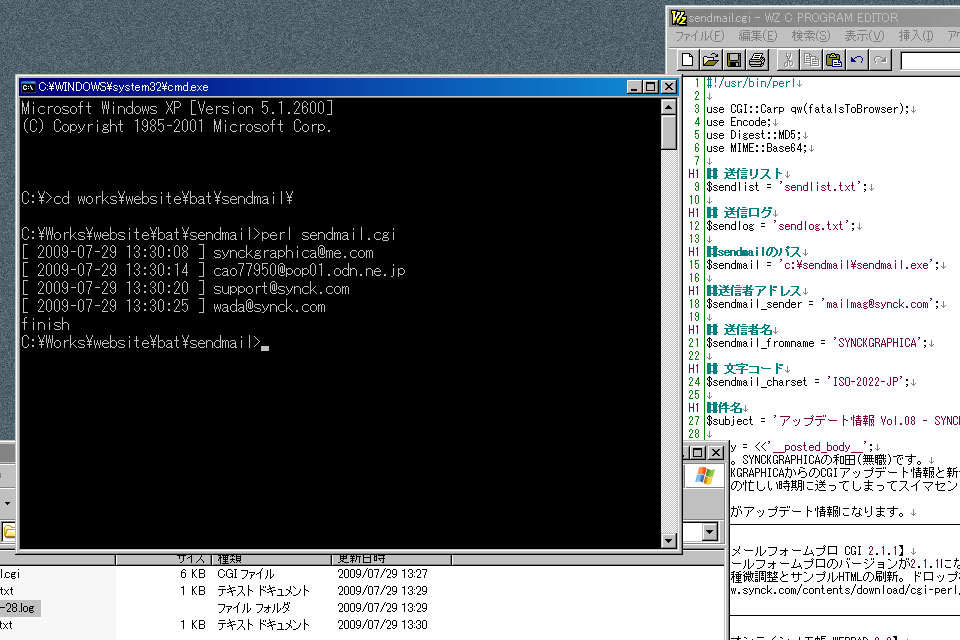This screenshot has width=960, height=640.
Task: Click the $sendlist = 'sendlist.txt' line
Action: click(x=790, y=187)
